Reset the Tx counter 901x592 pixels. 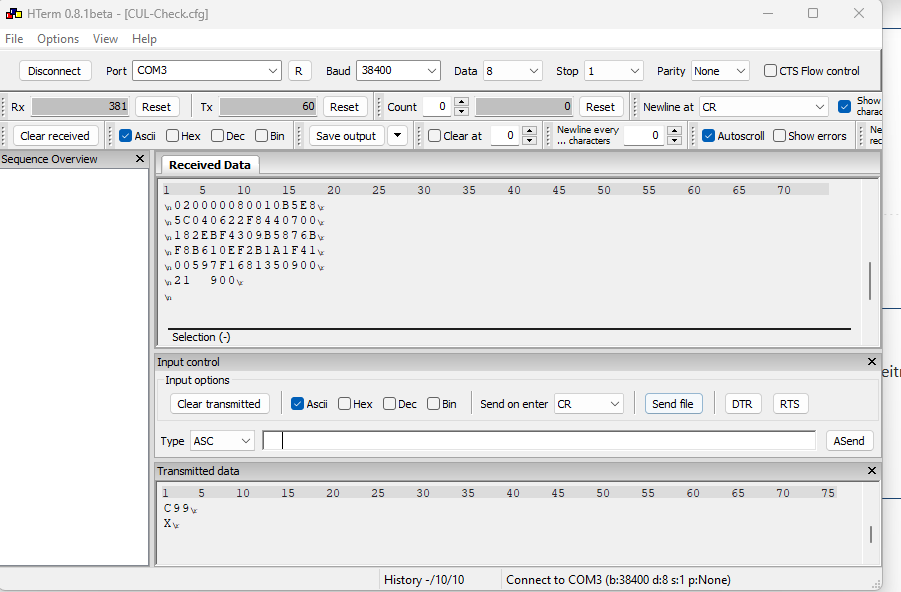(x=344, y=107)
